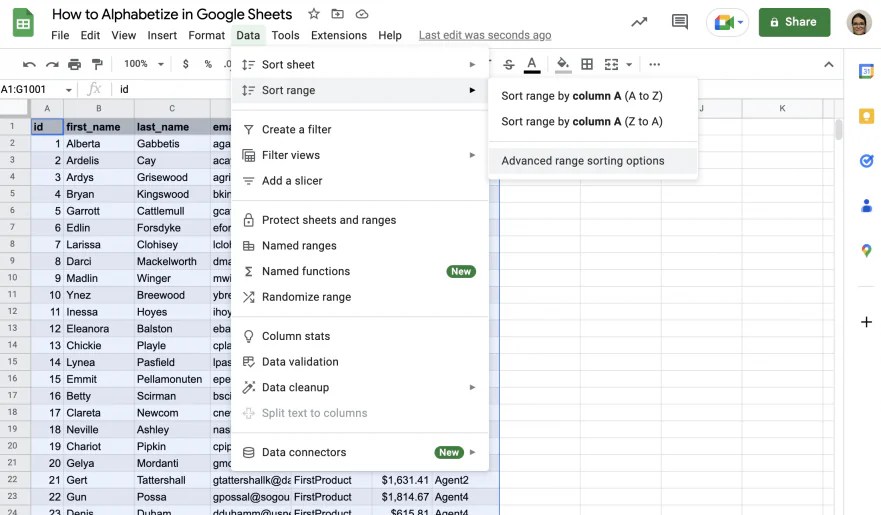Open the File menu
The width and height of the screenshot is (881, 515).
(x=60, y=35)
